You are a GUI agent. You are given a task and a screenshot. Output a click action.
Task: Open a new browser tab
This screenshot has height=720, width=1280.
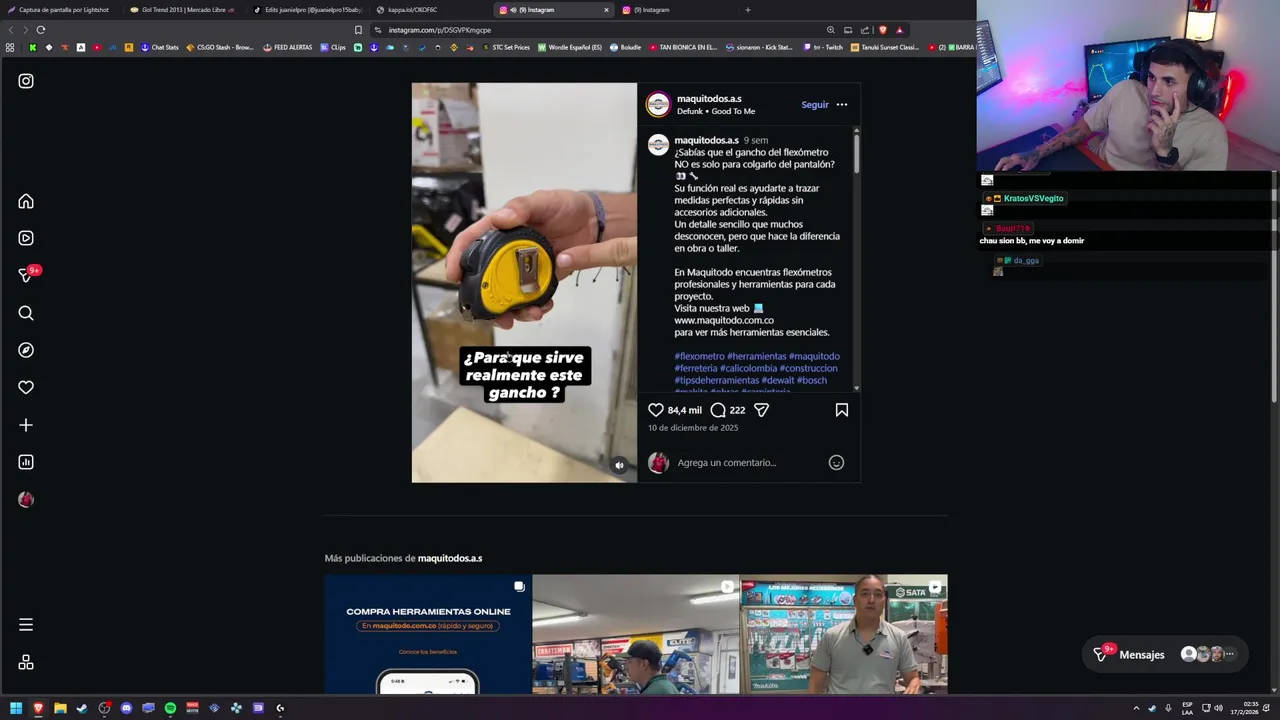tap(747, 10)
